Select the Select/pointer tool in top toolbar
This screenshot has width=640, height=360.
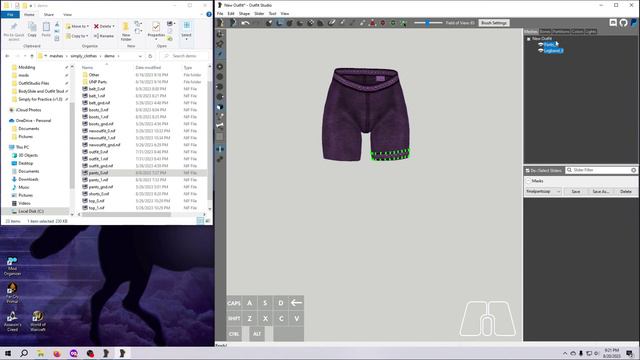pos(269,23)
